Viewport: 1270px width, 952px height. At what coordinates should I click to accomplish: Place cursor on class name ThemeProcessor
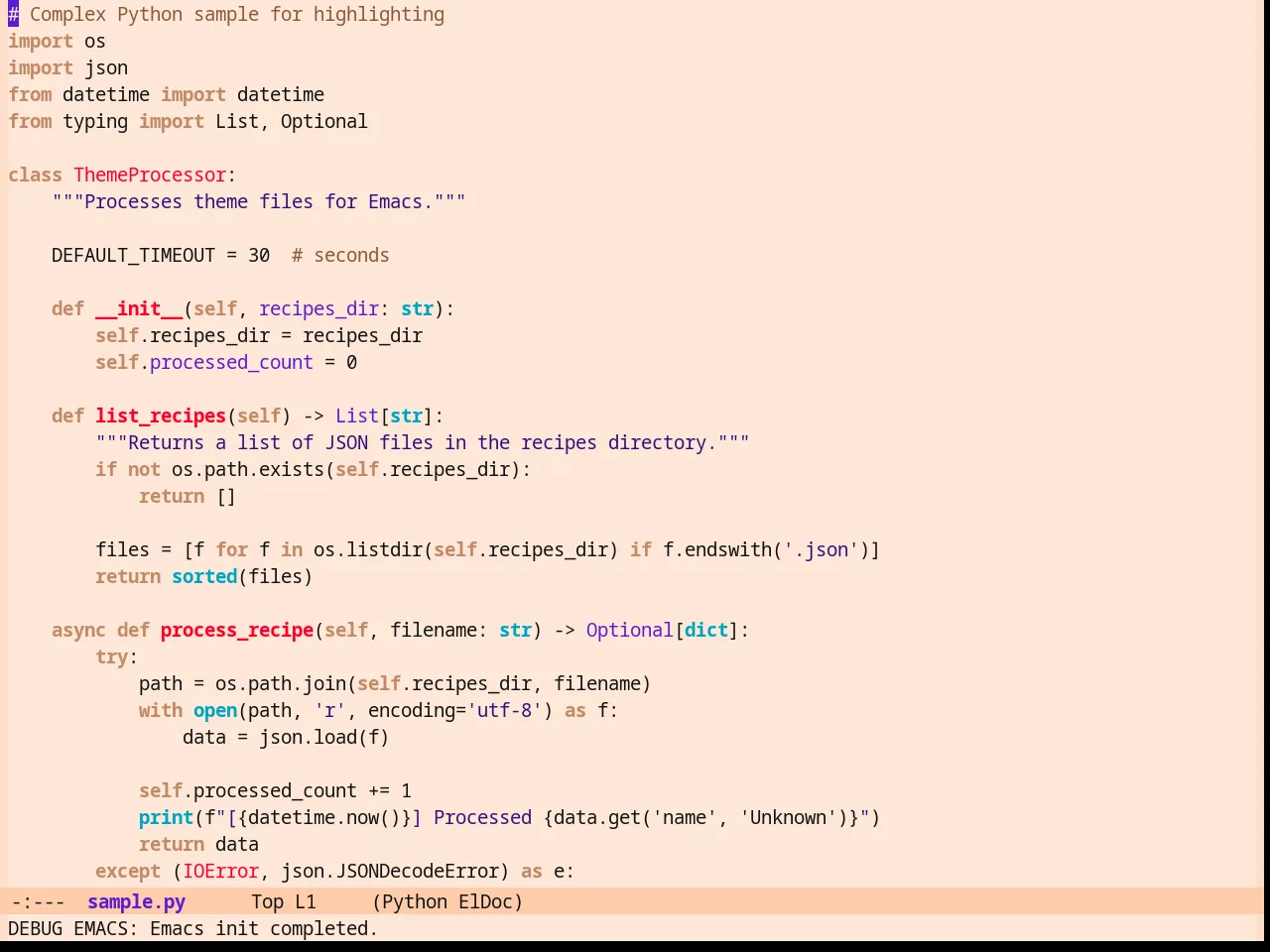(150, 175)
